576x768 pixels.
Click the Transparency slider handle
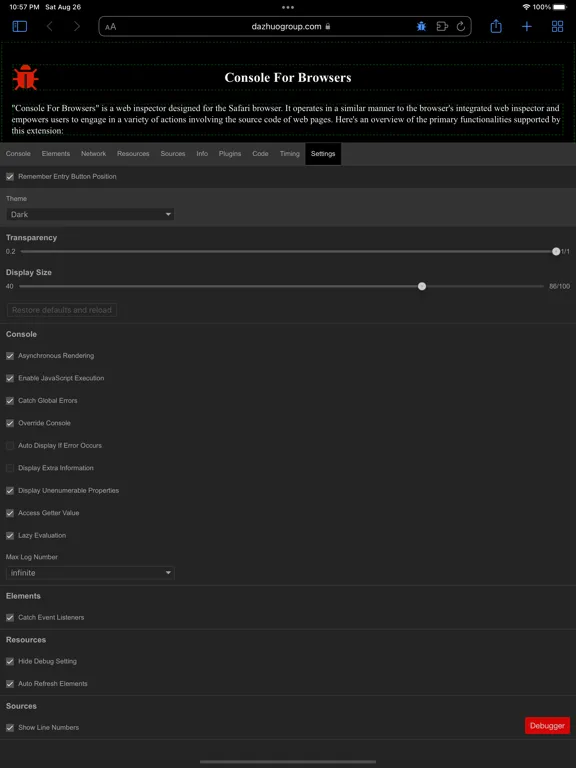556,251
